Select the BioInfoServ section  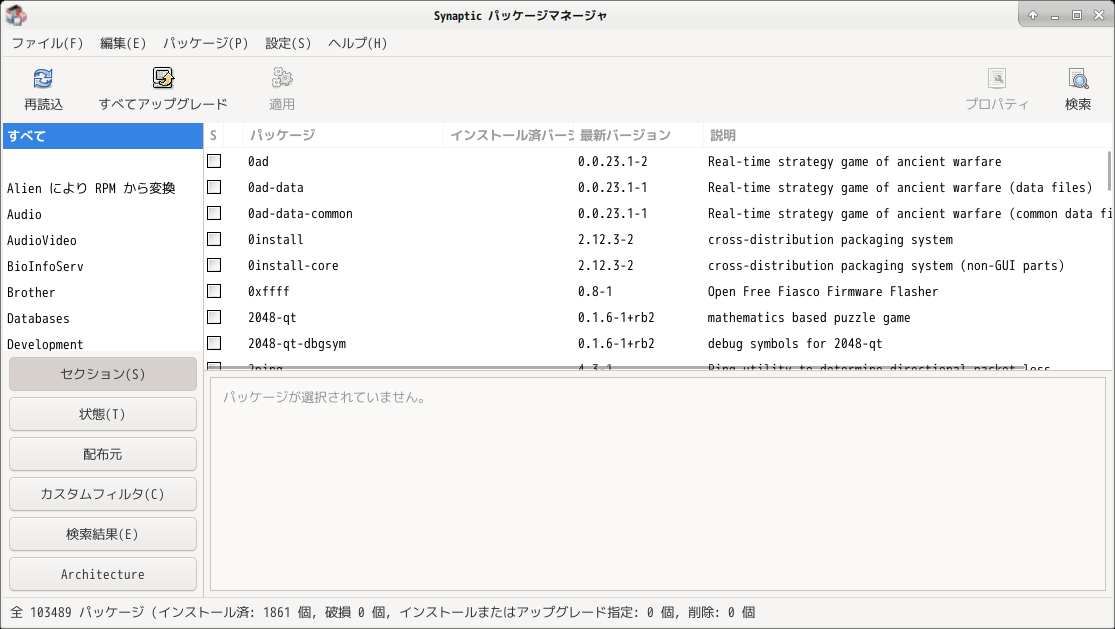pos(102,267)
